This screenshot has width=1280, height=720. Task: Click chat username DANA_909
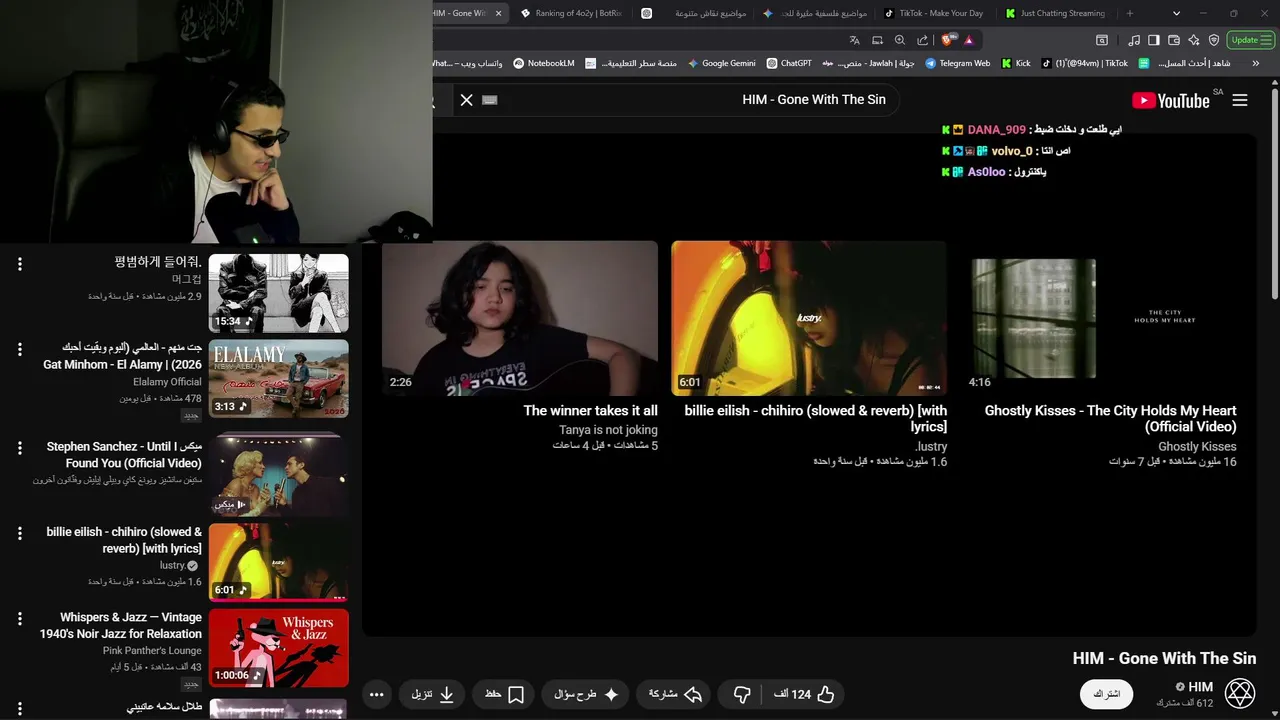click(x=996, y=130)
